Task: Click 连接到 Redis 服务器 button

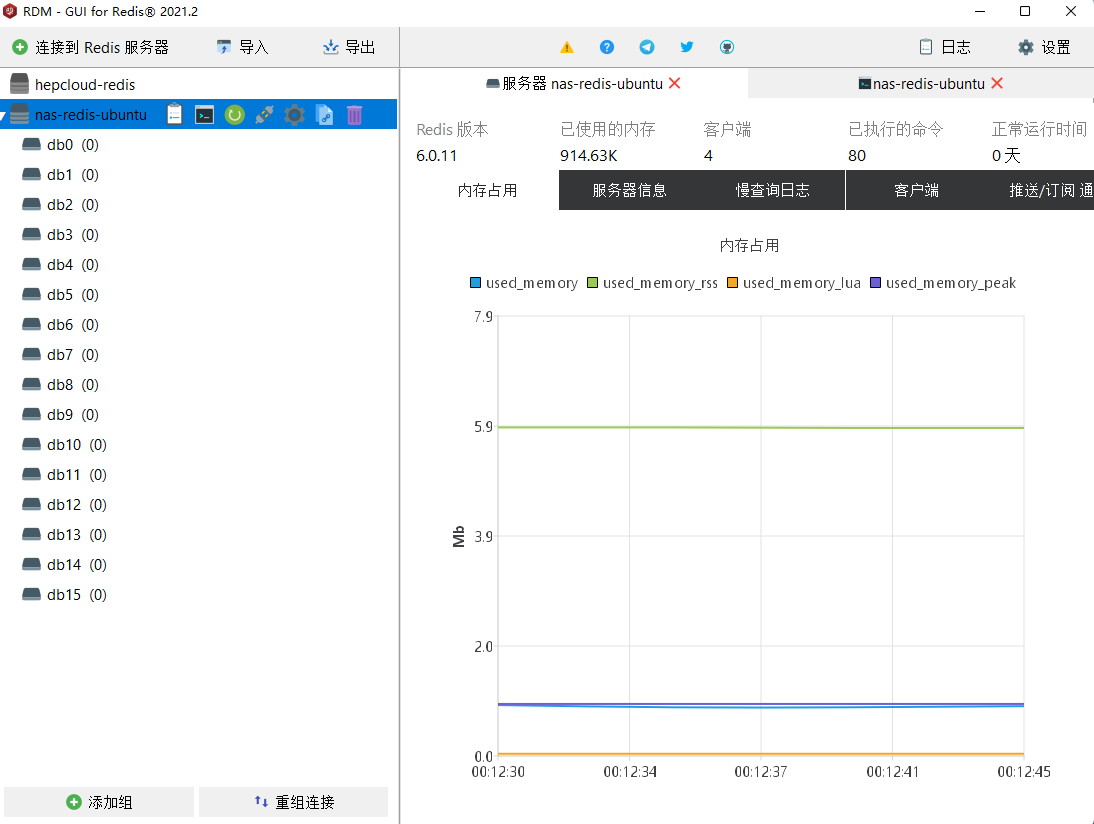Action: (x=90, y=47)
